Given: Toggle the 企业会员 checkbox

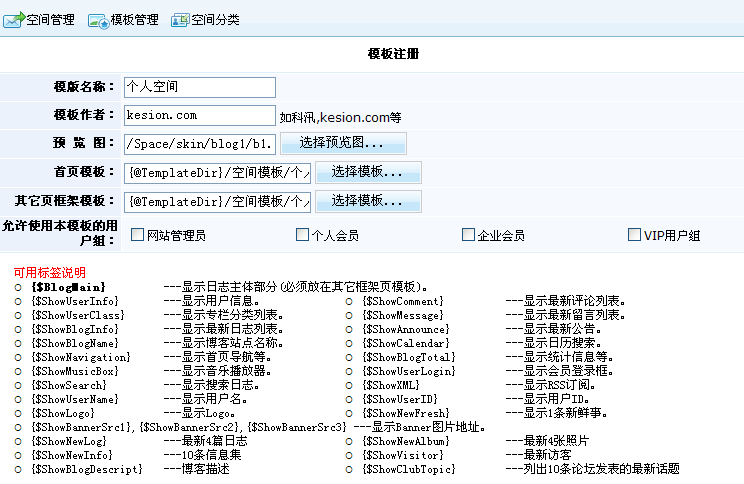Looking at the screenshot, I should point(469,235).
